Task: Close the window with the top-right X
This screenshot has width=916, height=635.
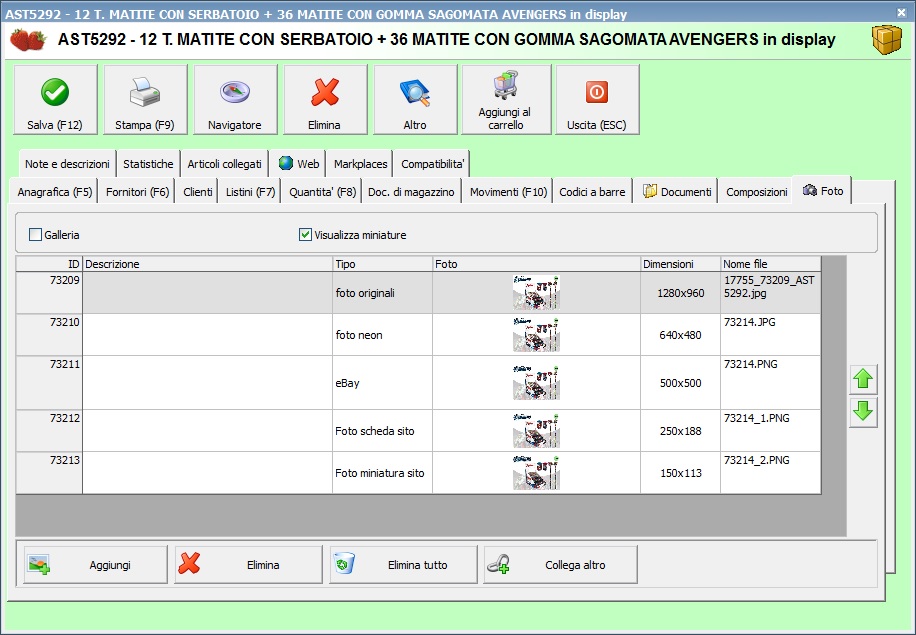Action: click(x=901, y=12)
